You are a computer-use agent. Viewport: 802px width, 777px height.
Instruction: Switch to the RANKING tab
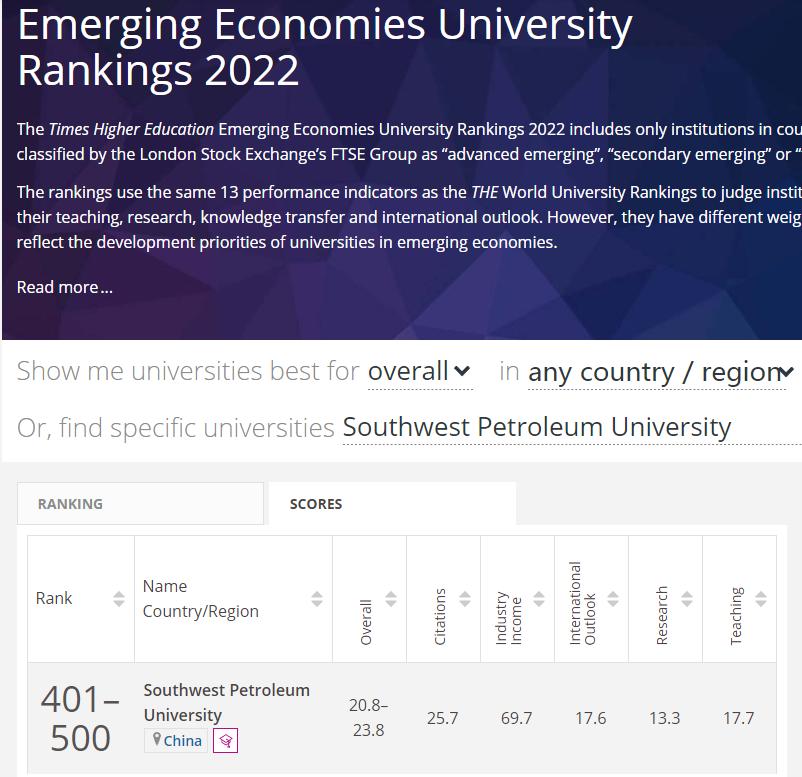(x=70, y=504)
